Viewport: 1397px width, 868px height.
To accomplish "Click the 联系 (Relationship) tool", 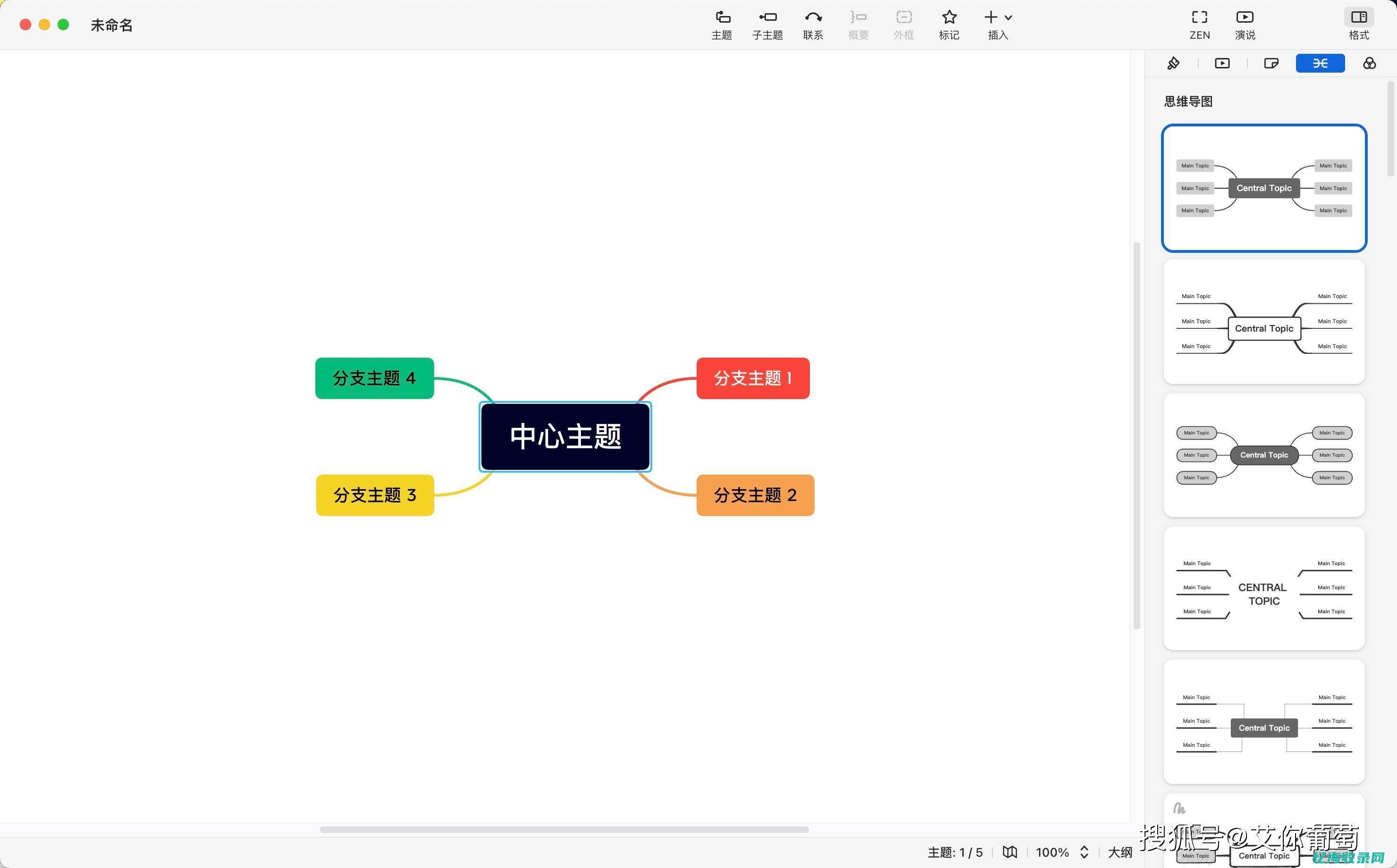I will 813,24.
